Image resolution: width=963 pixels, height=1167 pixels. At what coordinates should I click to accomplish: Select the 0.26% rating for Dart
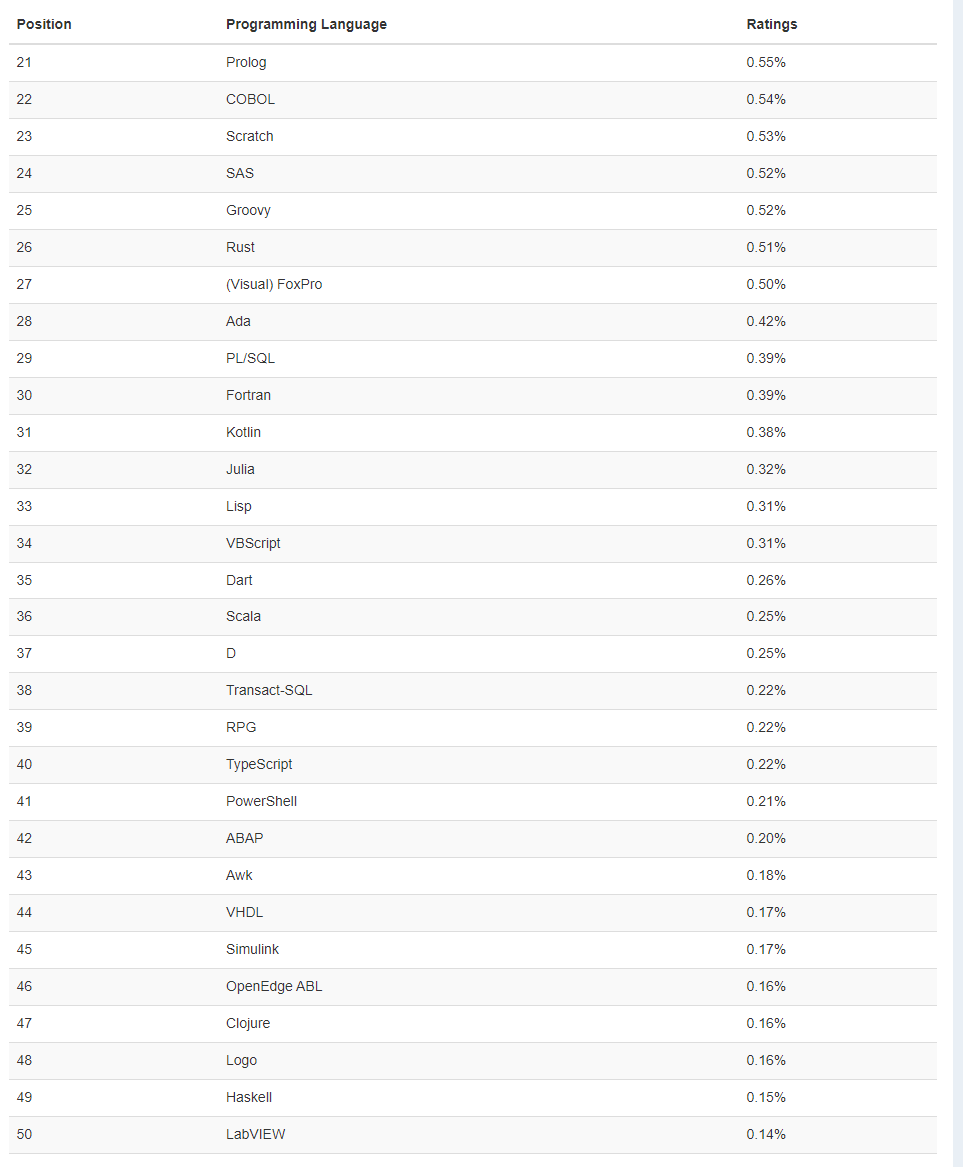click(x=766, y=580)
